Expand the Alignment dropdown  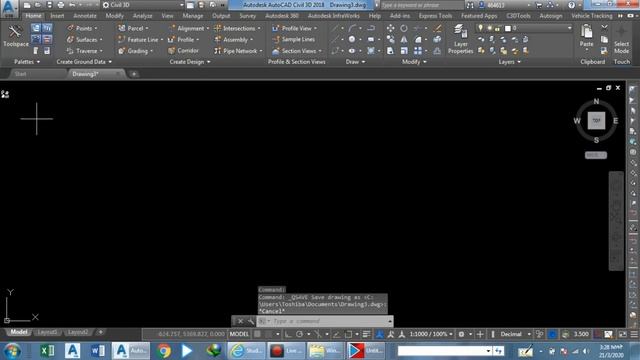pyautogui.click(x=207, y=29)
